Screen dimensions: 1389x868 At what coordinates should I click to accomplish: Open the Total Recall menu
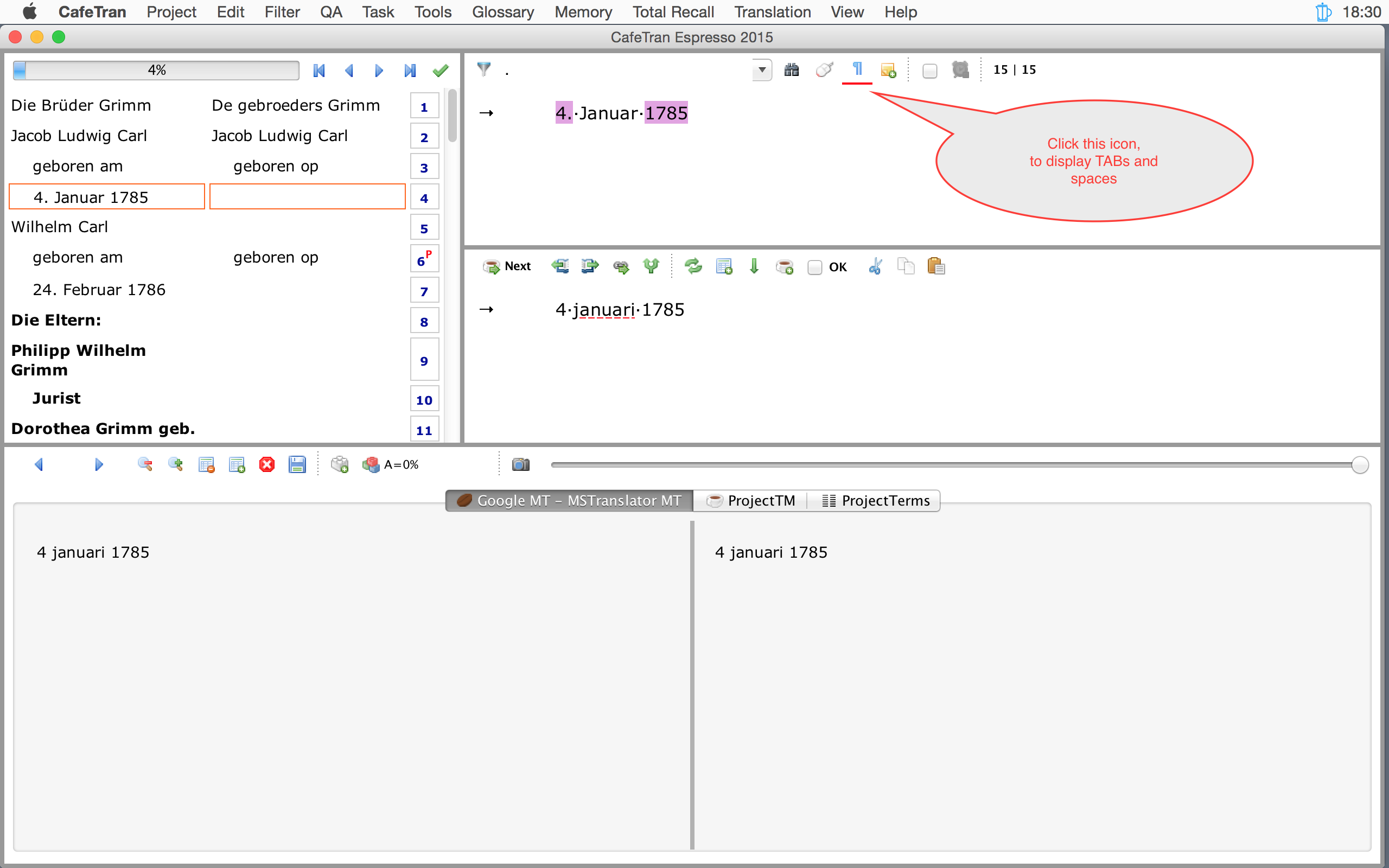click(x=673, y=11)
